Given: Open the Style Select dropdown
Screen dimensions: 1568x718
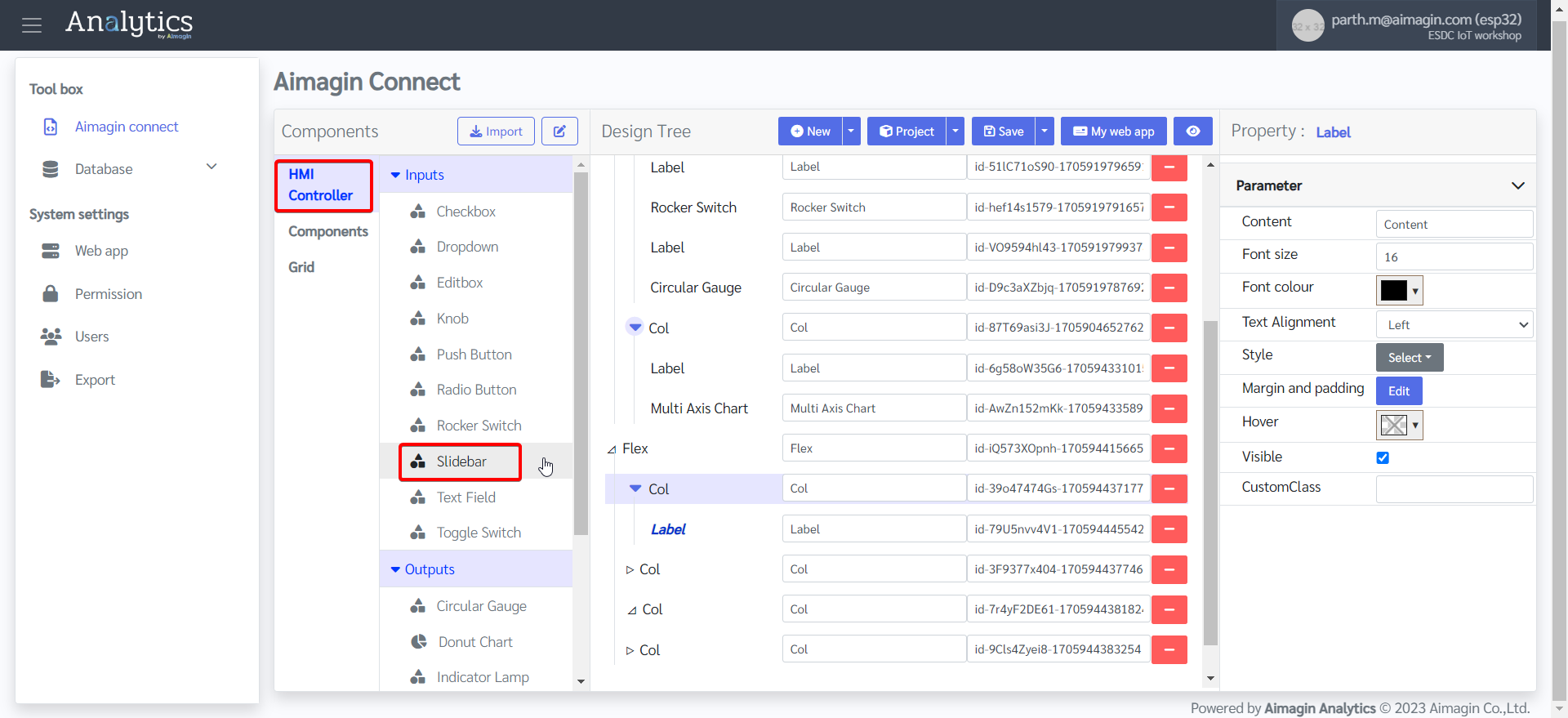Looking at the screenshot, I should [x=1410, y=358].
